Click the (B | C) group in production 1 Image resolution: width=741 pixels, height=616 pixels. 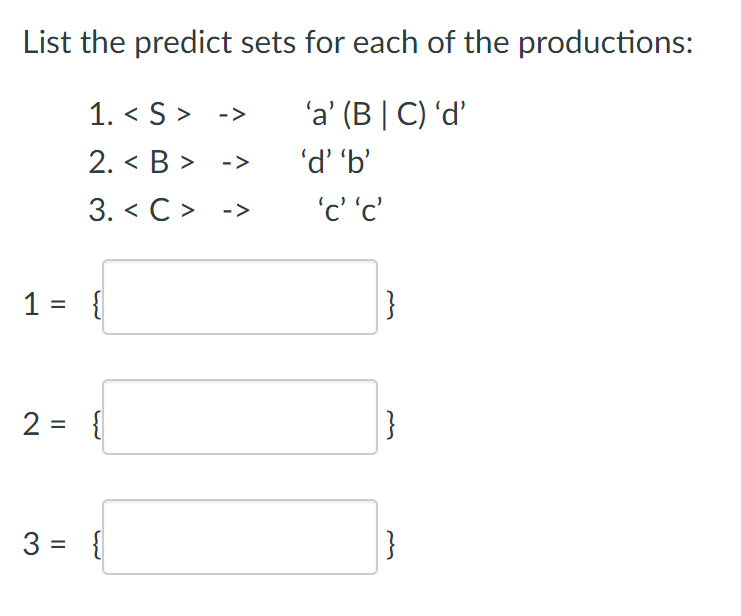click(384, 114)
